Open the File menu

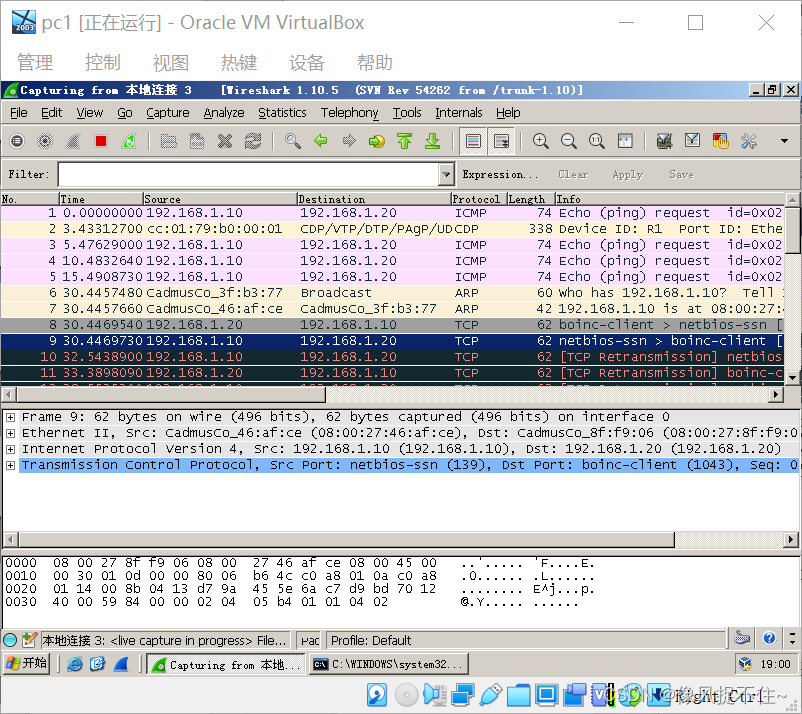[19, 113]
